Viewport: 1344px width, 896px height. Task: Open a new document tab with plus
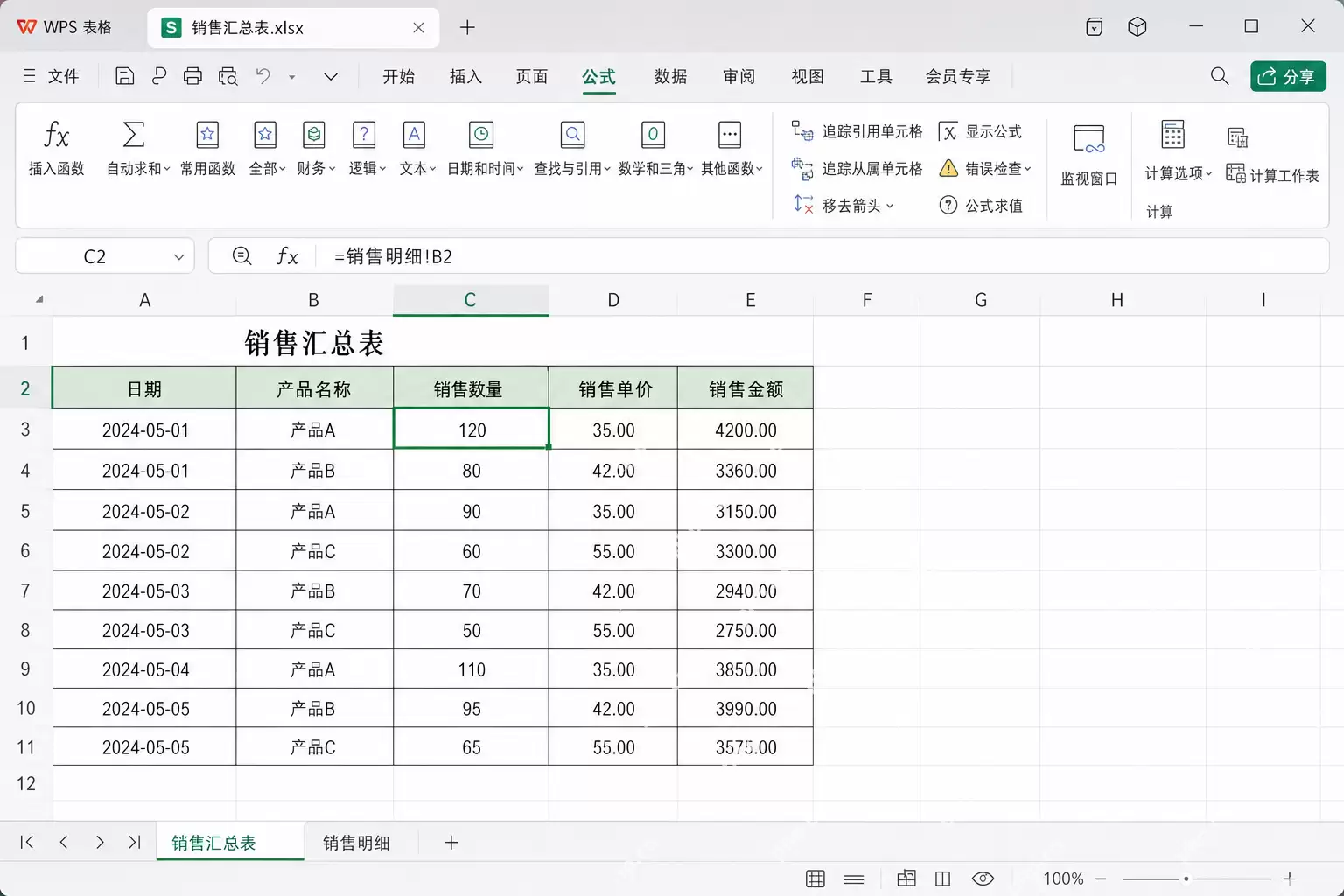[467, 27]
